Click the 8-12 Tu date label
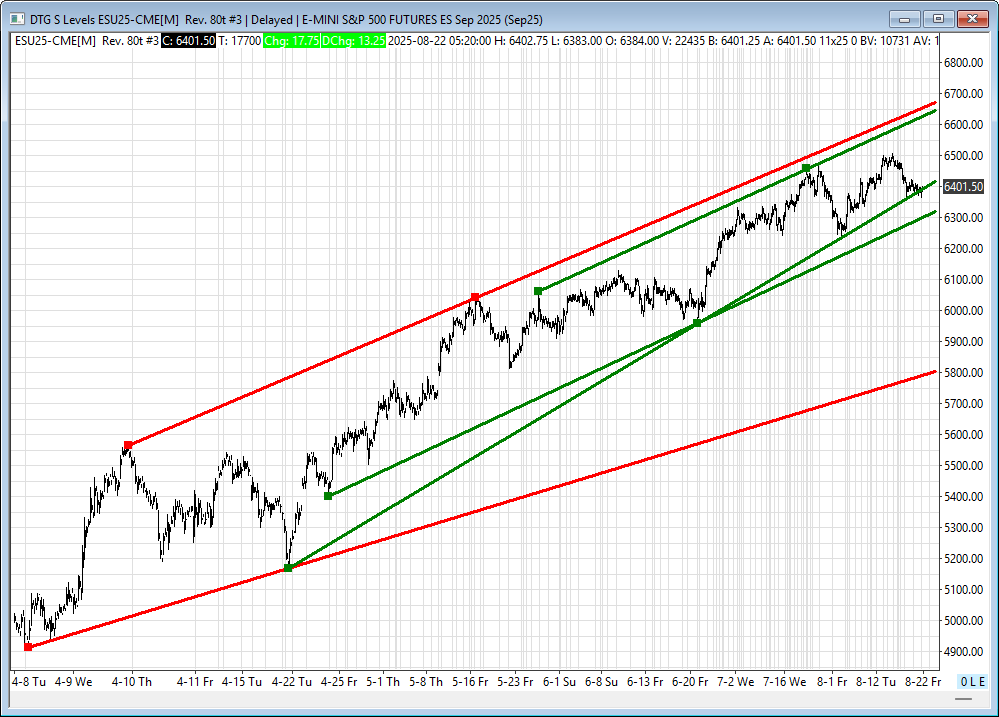Screen dimensions: 999x717 (876, 681)
